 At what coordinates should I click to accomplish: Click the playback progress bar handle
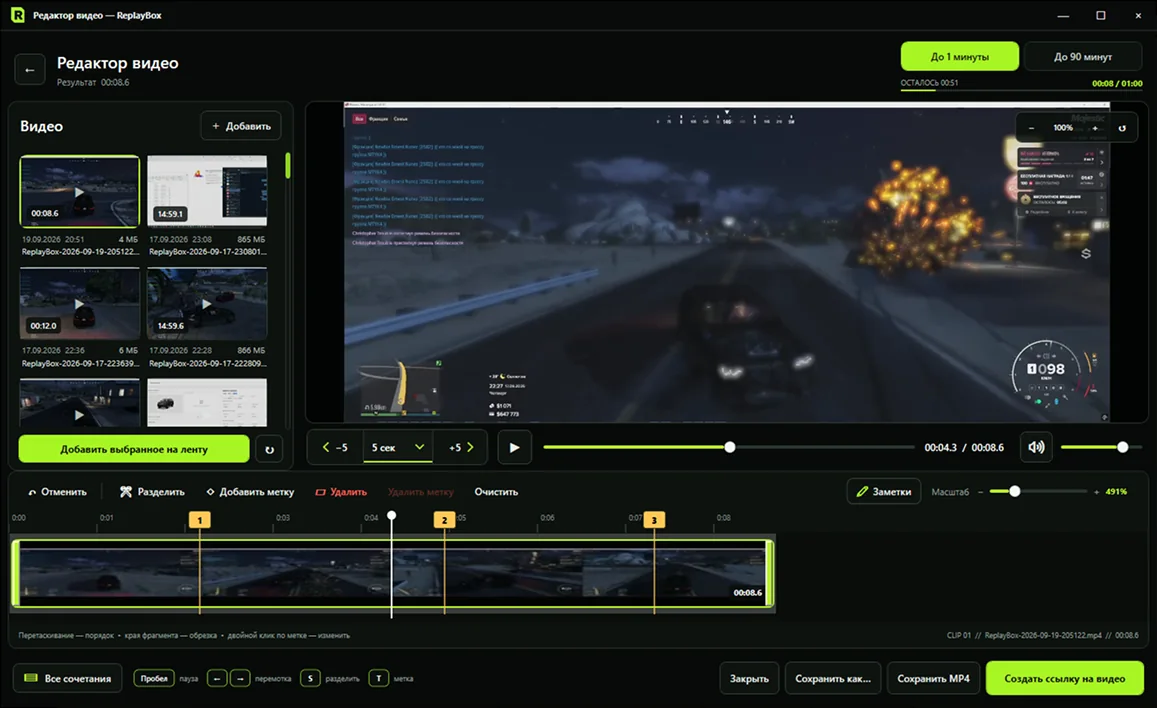click(730, 447)
